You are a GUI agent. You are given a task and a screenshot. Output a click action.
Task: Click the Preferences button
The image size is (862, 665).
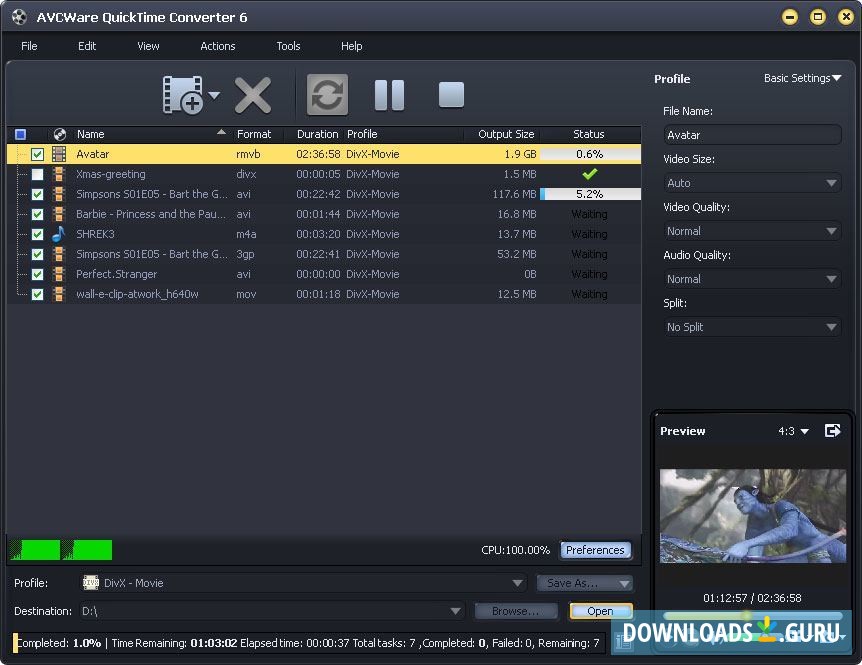click(595, 549)
